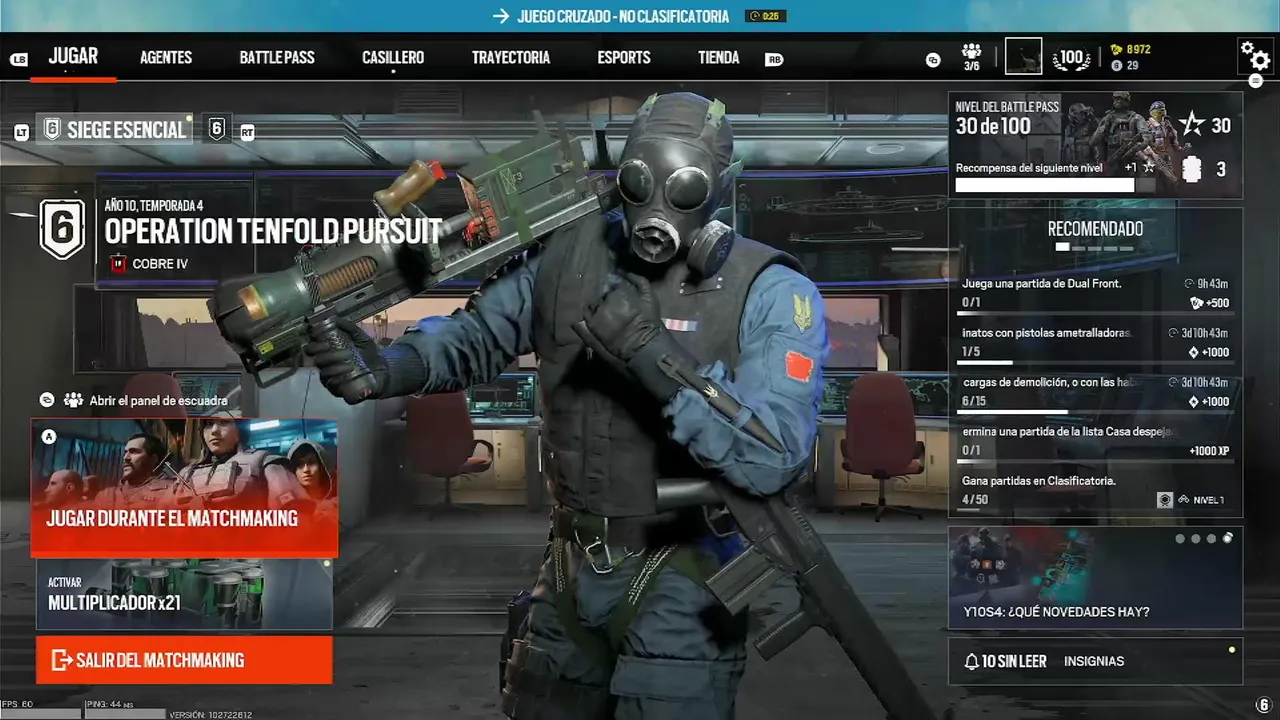Select second Recomendado page indicator

(1078, 247)
